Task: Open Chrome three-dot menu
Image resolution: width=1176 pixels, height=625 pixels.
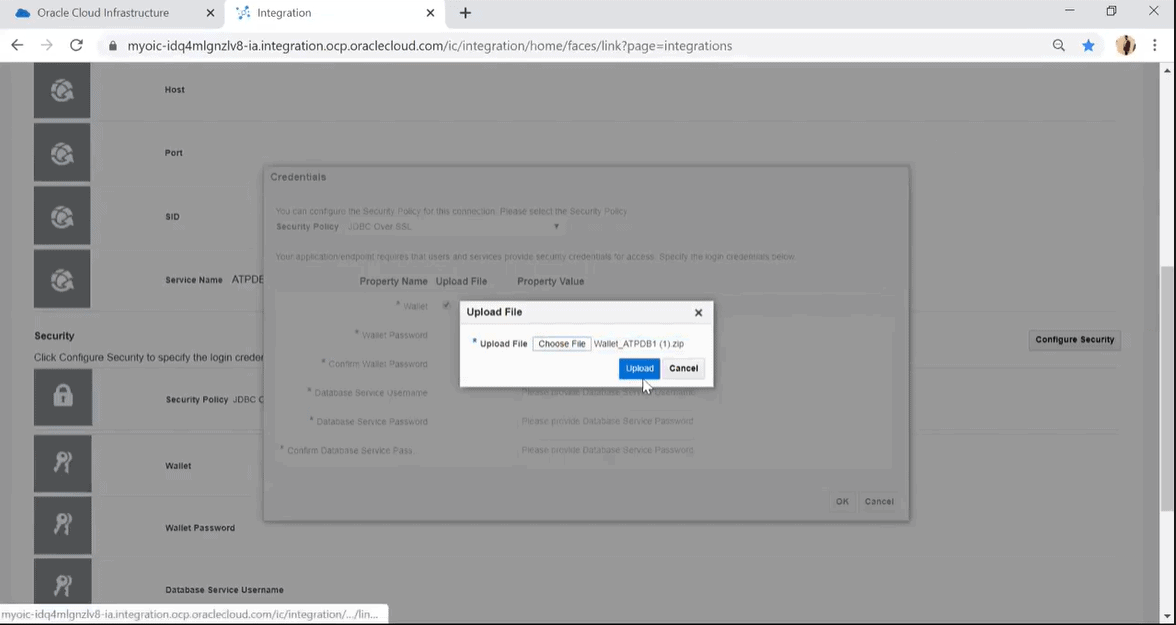Action: pyautogui.click(x=1155, y=46)
